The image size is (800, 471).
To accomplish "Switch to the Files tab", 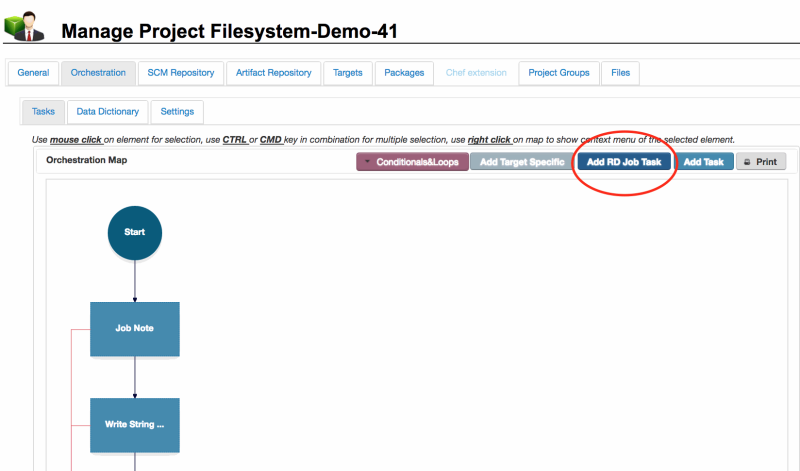I will (x=620, y=73).
